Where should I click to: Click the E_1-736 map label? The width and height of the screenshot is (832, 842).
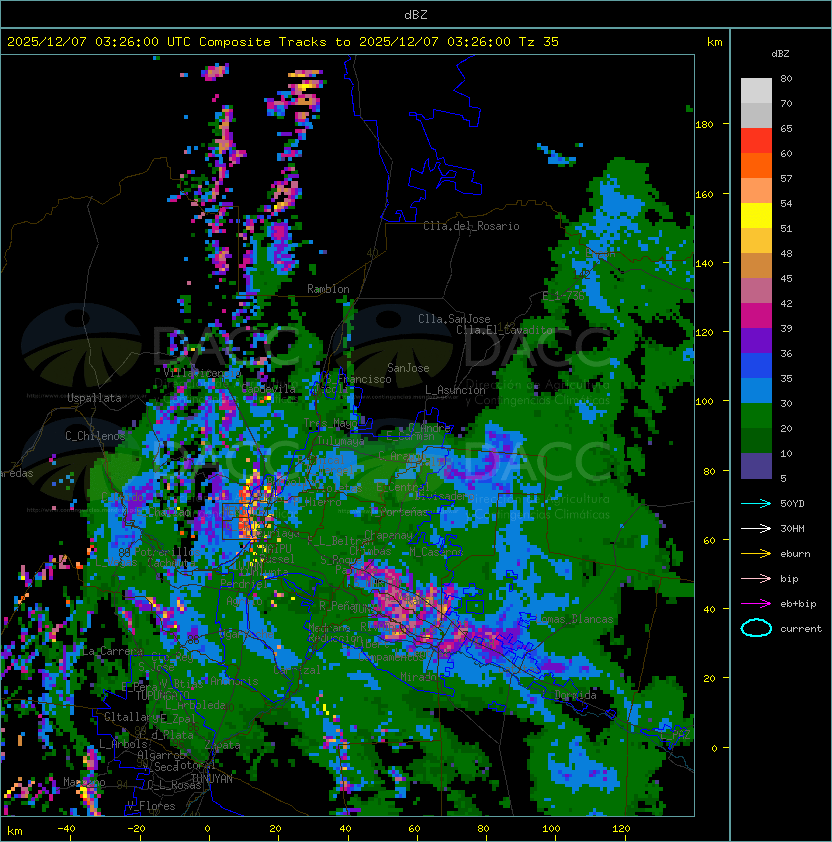coord(563,296)
